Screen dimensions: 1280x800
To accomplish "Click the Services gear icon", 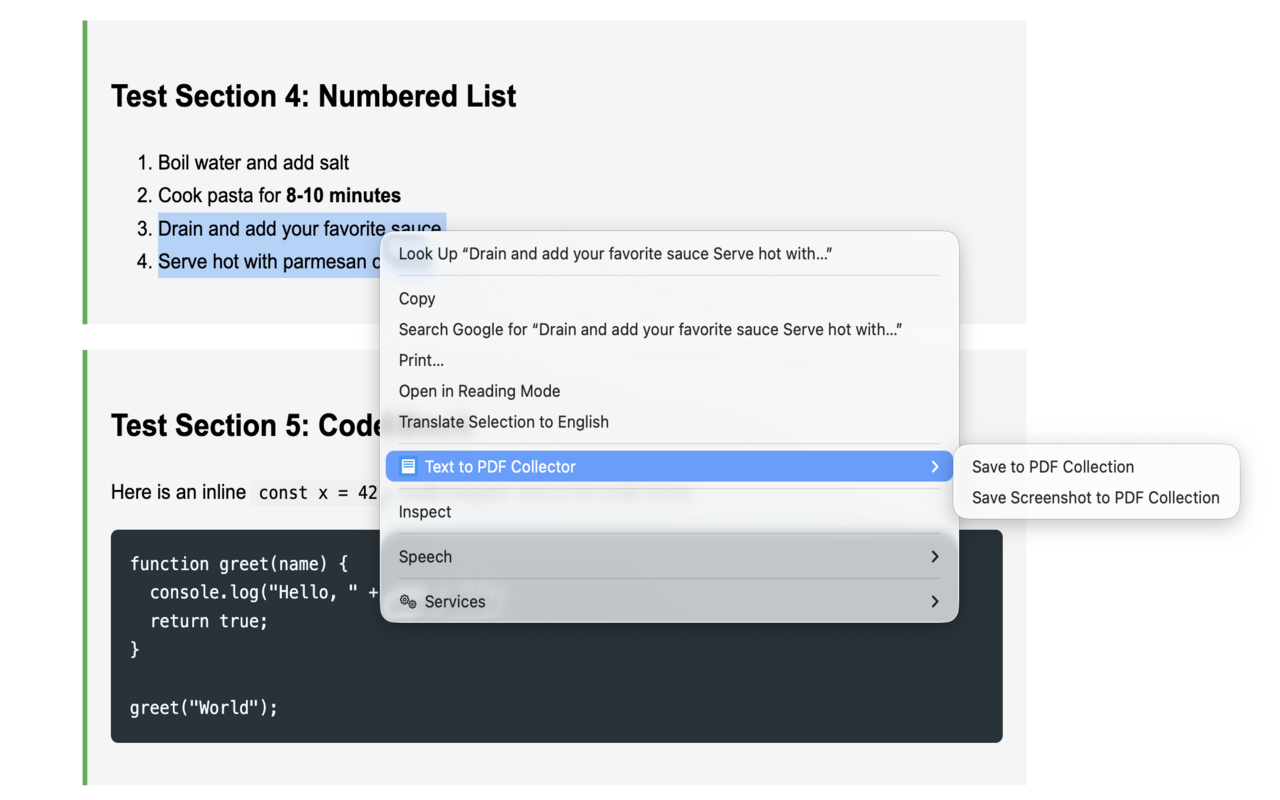I will 407,601.
